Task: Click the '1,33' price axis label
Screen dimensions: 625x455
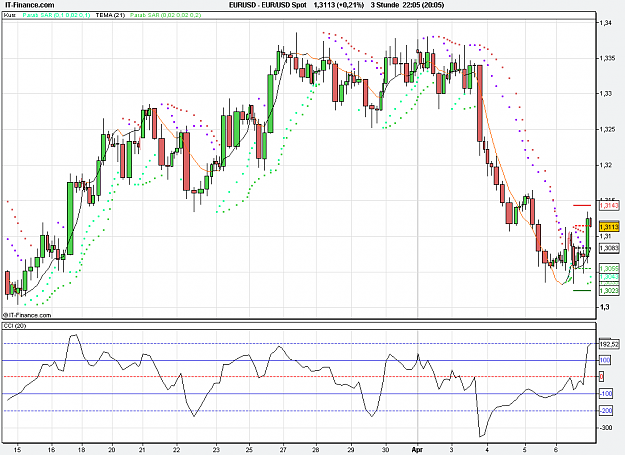Action: tap(605, 94)
